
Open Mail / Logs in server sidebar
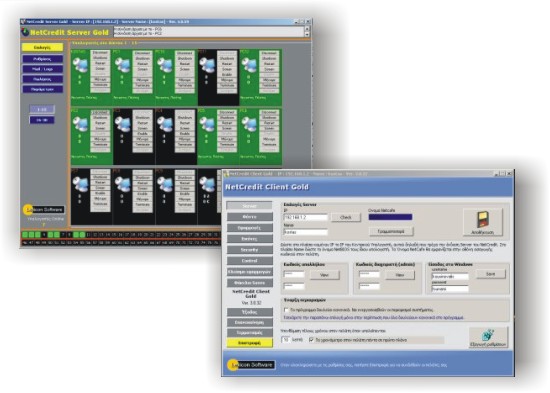click(43, 69)
